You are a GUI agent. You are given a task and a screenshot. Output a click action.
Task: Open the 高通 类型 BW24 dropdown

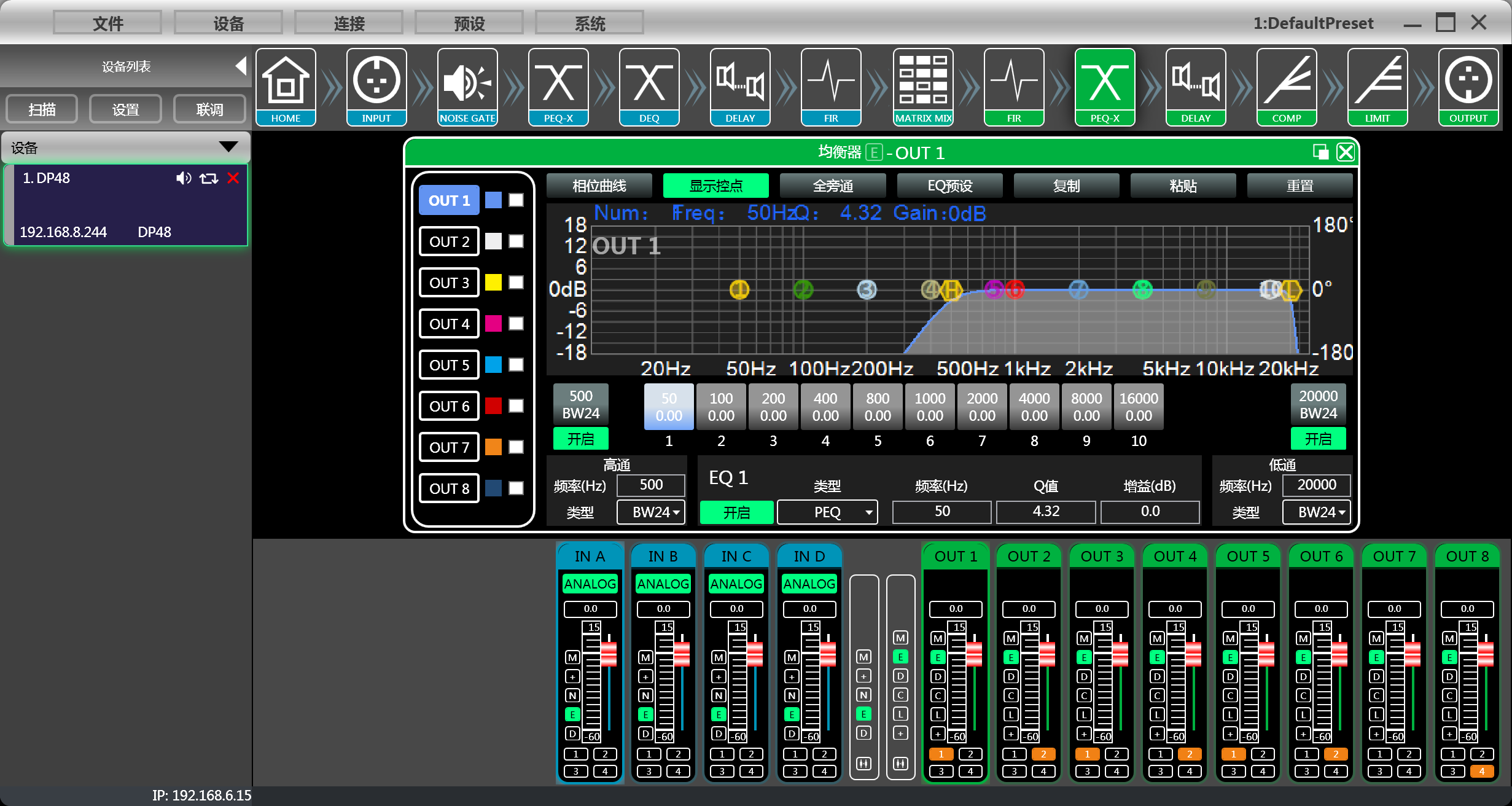pos(651,512)
